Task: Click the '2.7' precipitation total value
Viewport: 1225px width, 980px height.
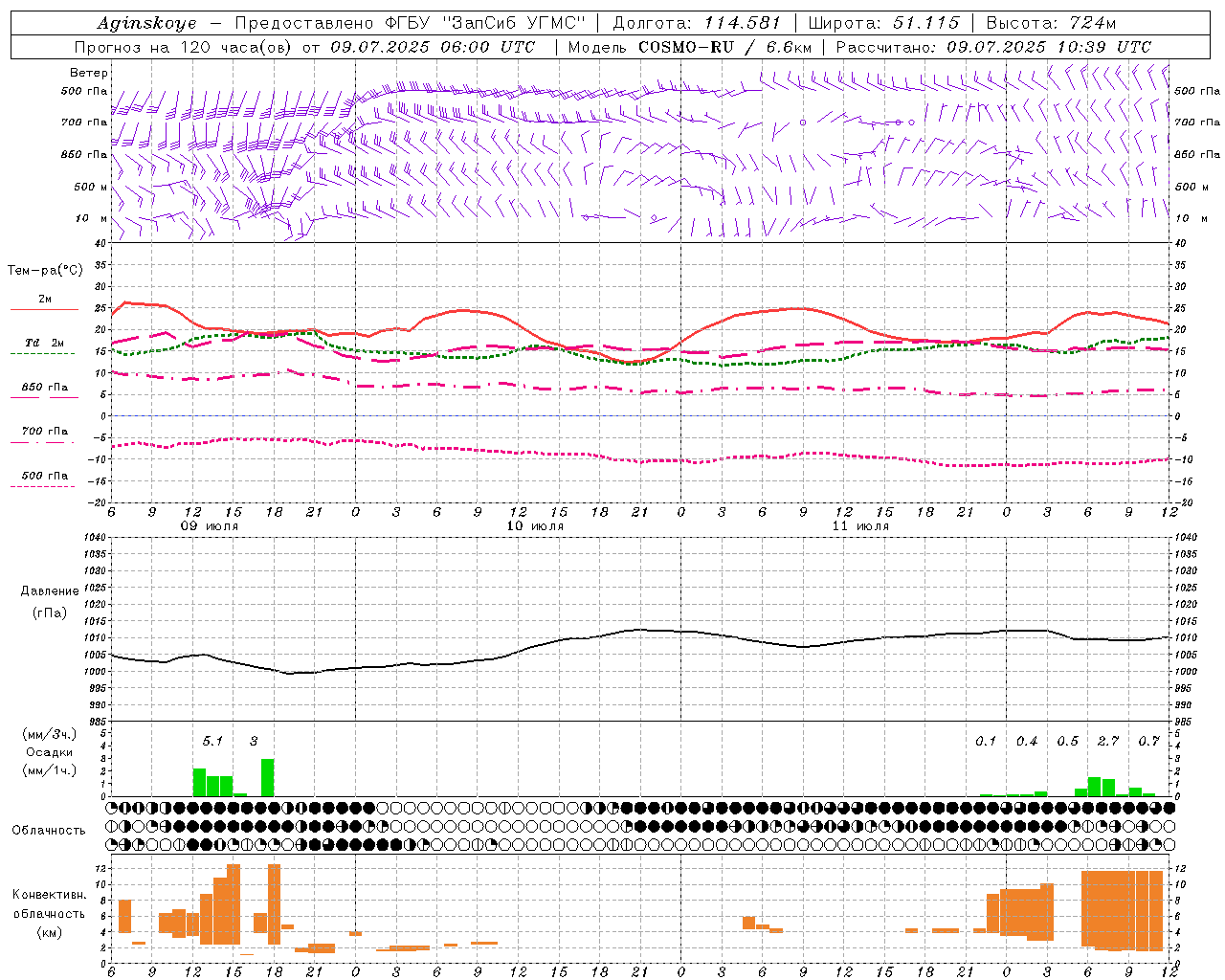Action: pyautogui.click(x=1108, y=741)
